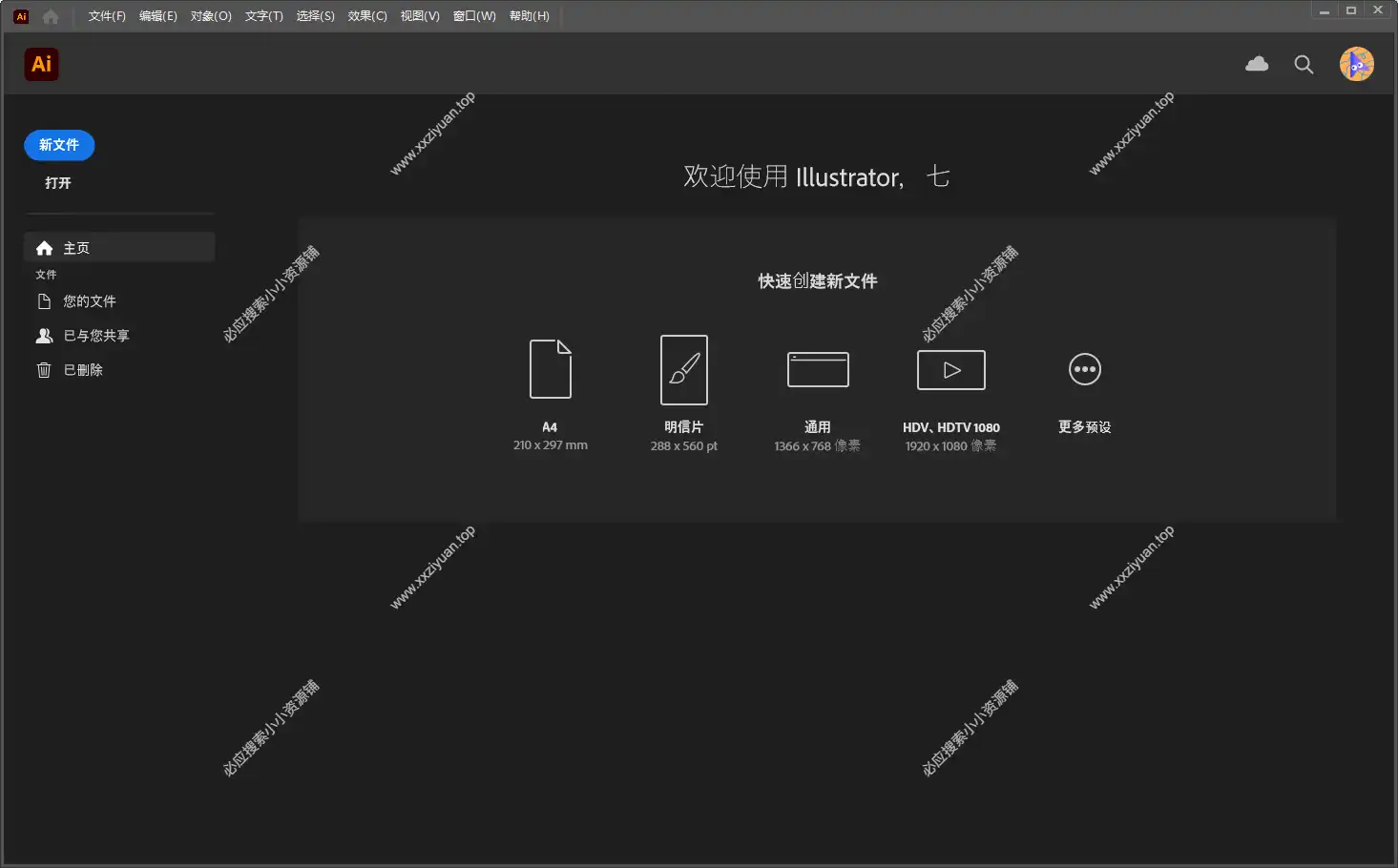The height and width of the screenshot is (868, 1398).
Task: Click the home icon in title bar
Action: coord(51,16)
